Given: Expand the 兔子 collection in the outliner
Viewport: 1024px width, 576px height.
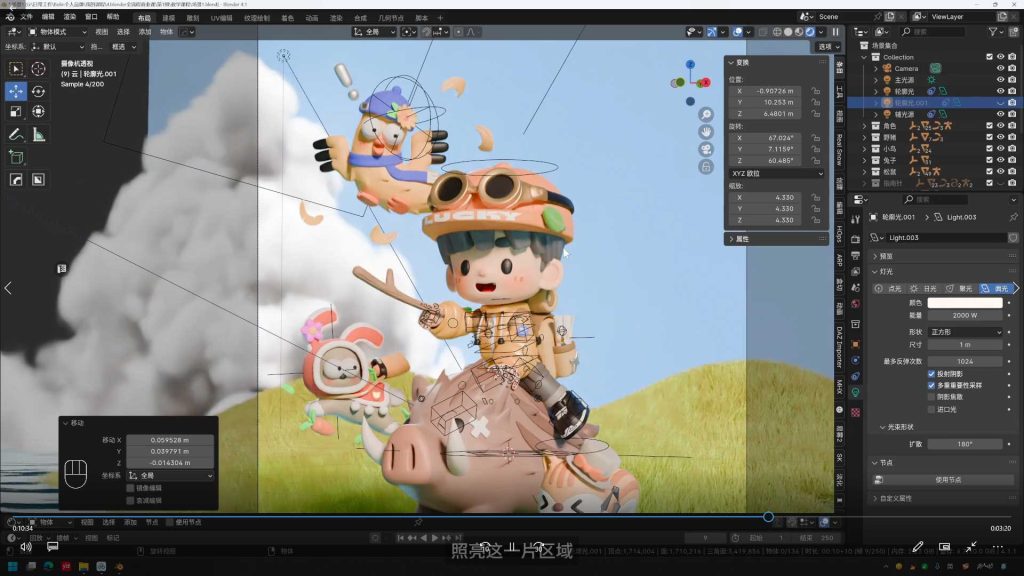Looking at the screenshot, I should (866, 160).
